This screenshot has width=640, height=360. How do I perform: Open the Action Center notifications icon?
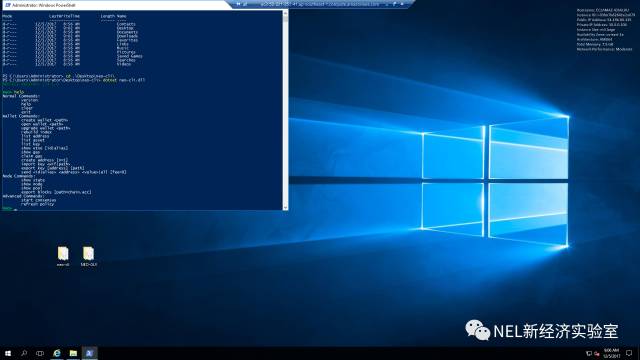[629, 353]
